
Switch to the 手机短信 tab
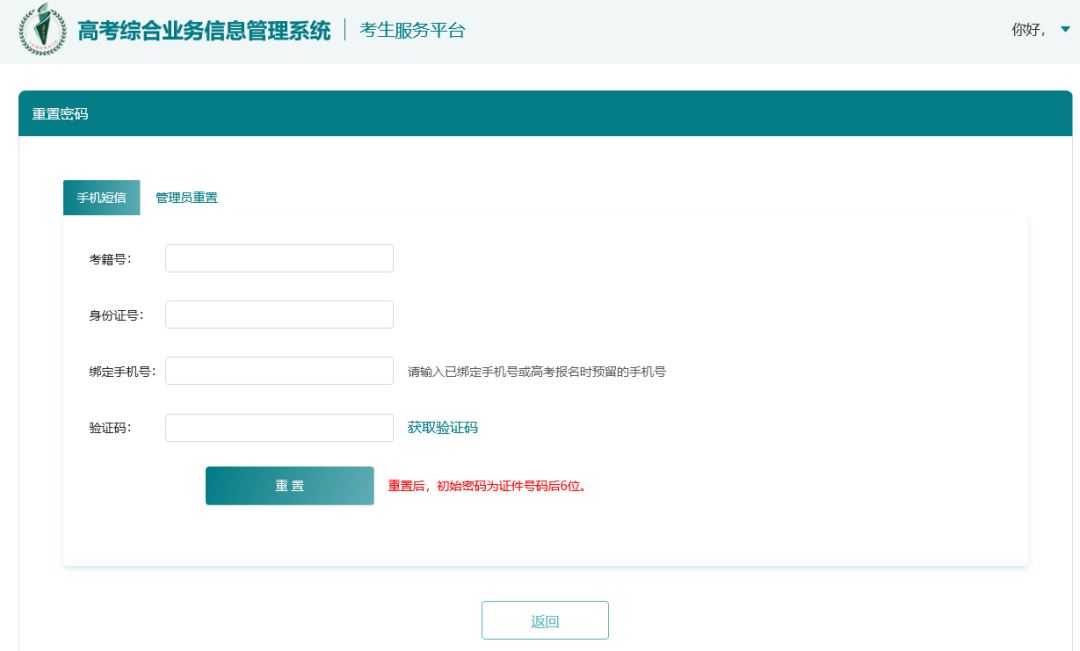point(101,198)
